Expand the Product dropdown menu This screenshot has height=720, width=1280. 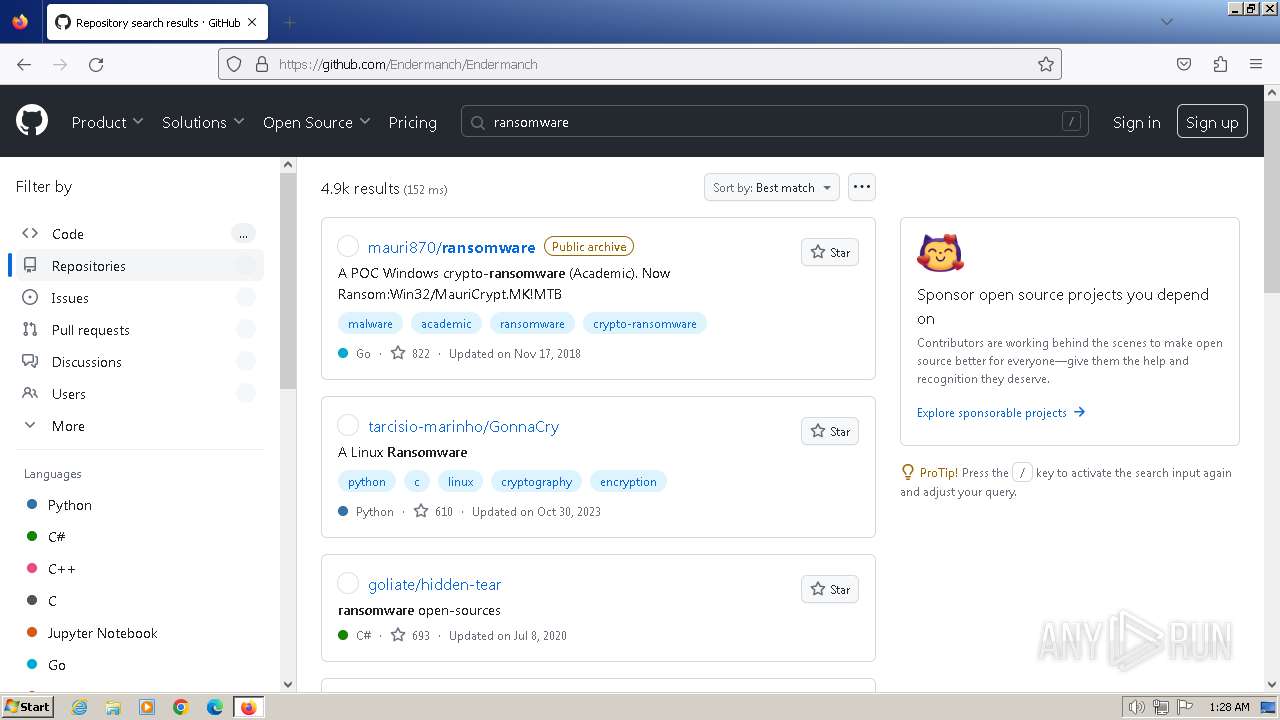(x=107, y=122)
